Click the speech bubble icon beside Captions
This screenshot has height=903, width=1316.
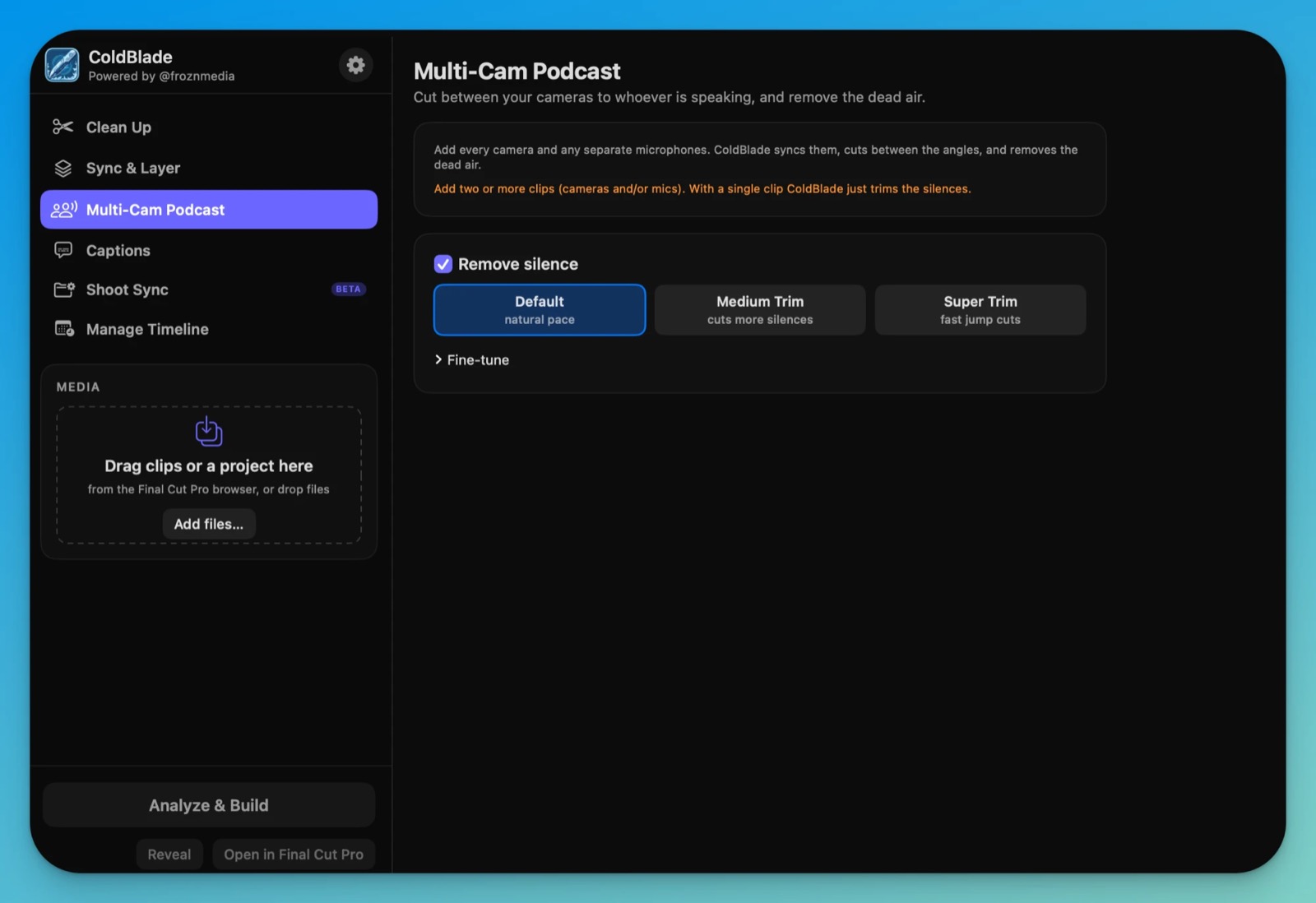(x=63, y=250)
